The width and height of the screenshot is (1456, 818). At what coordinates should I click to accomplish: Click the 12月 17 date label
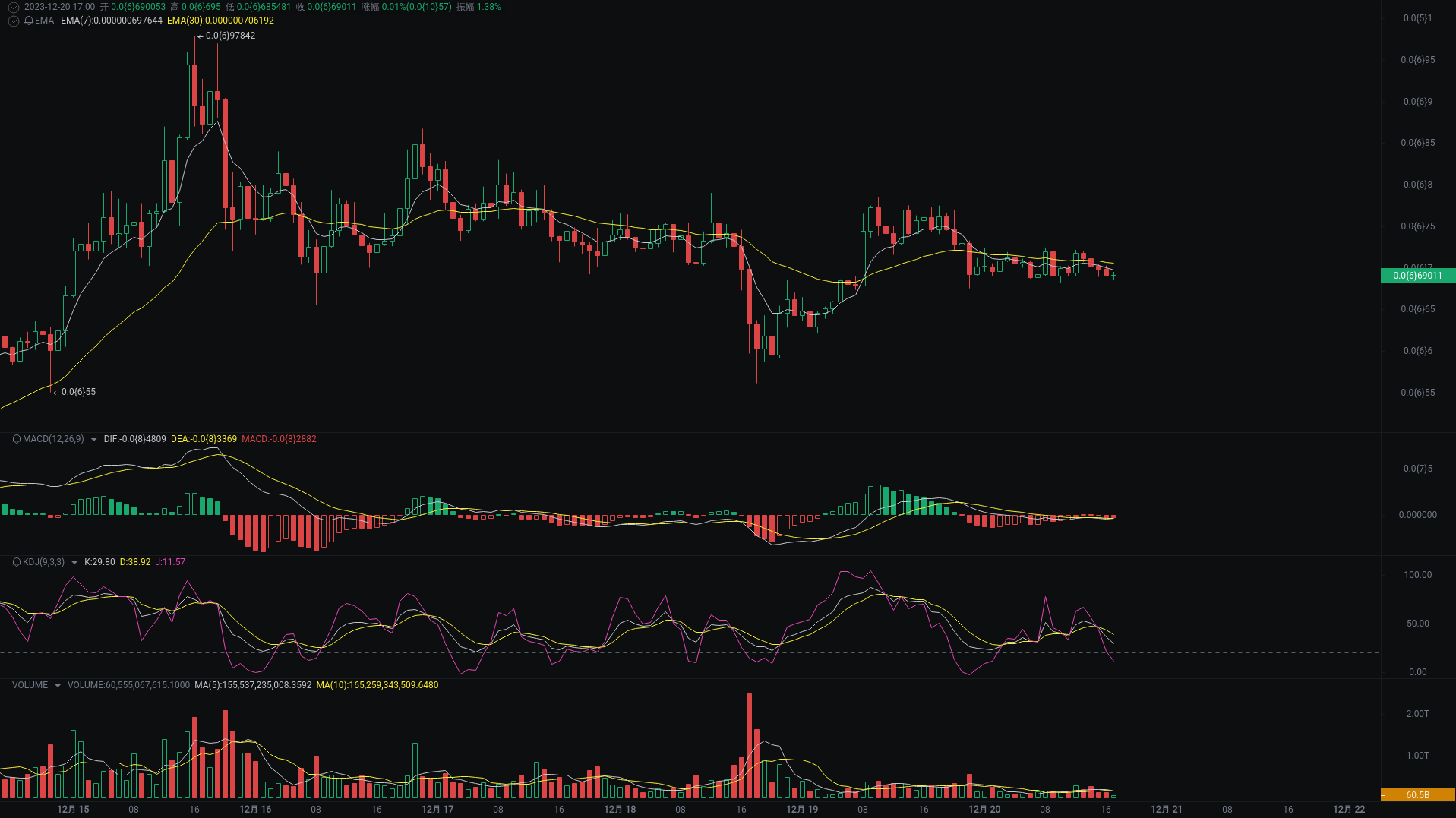pos(437,810)
